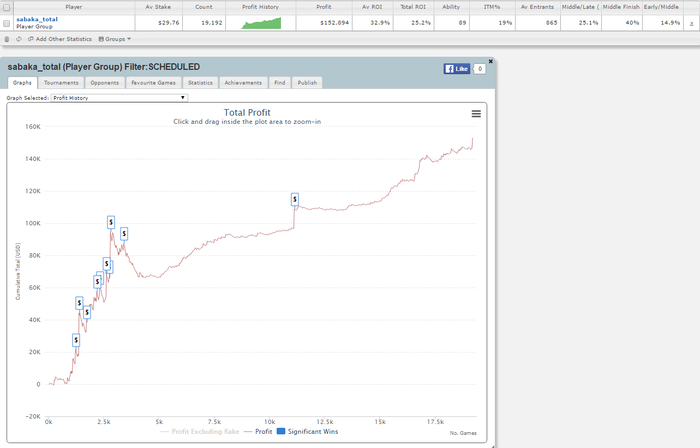
Task: Open the Tournaments tab
Action: [x=61, y=83]
